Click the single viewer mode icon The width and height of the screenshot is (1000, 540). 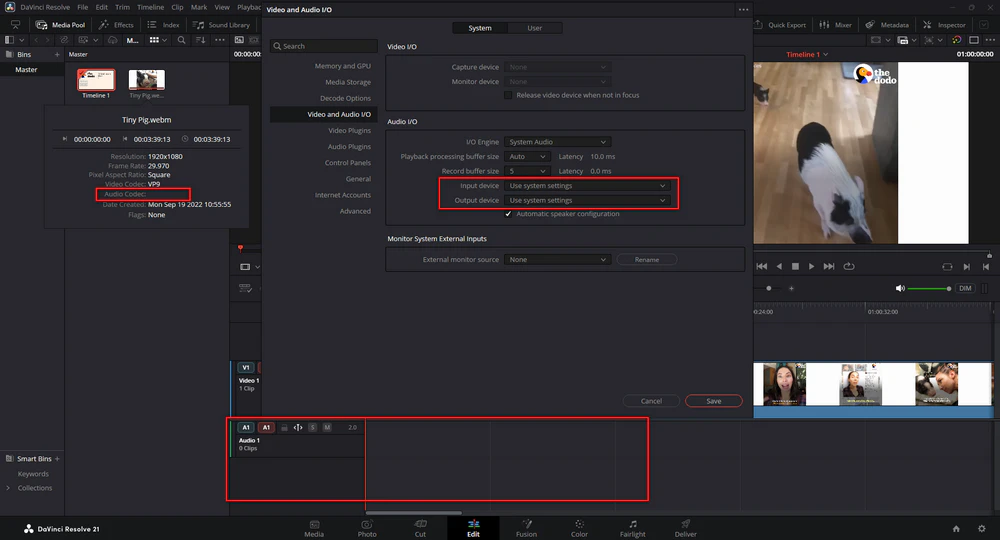[974, 40]
